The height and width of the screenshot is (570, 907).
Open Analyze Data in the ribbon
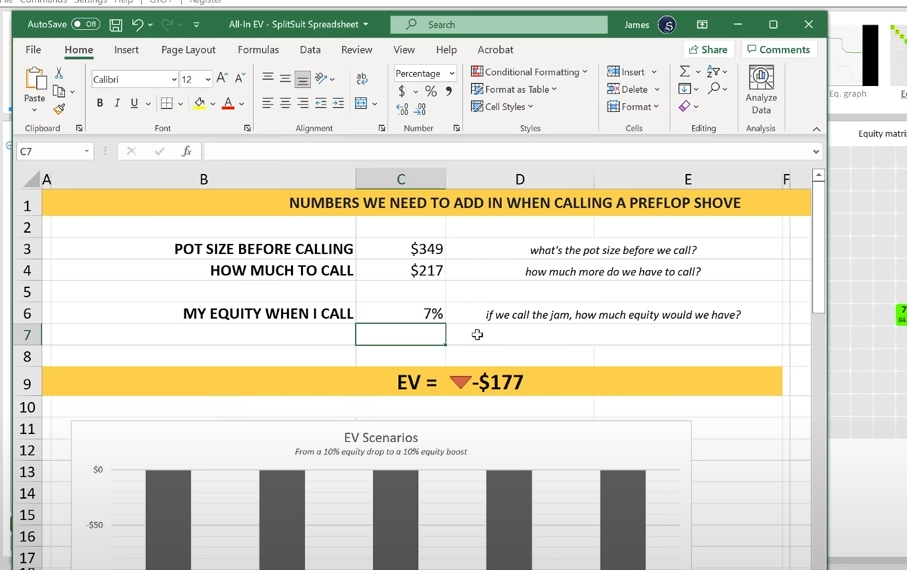(x=761, y=90)
